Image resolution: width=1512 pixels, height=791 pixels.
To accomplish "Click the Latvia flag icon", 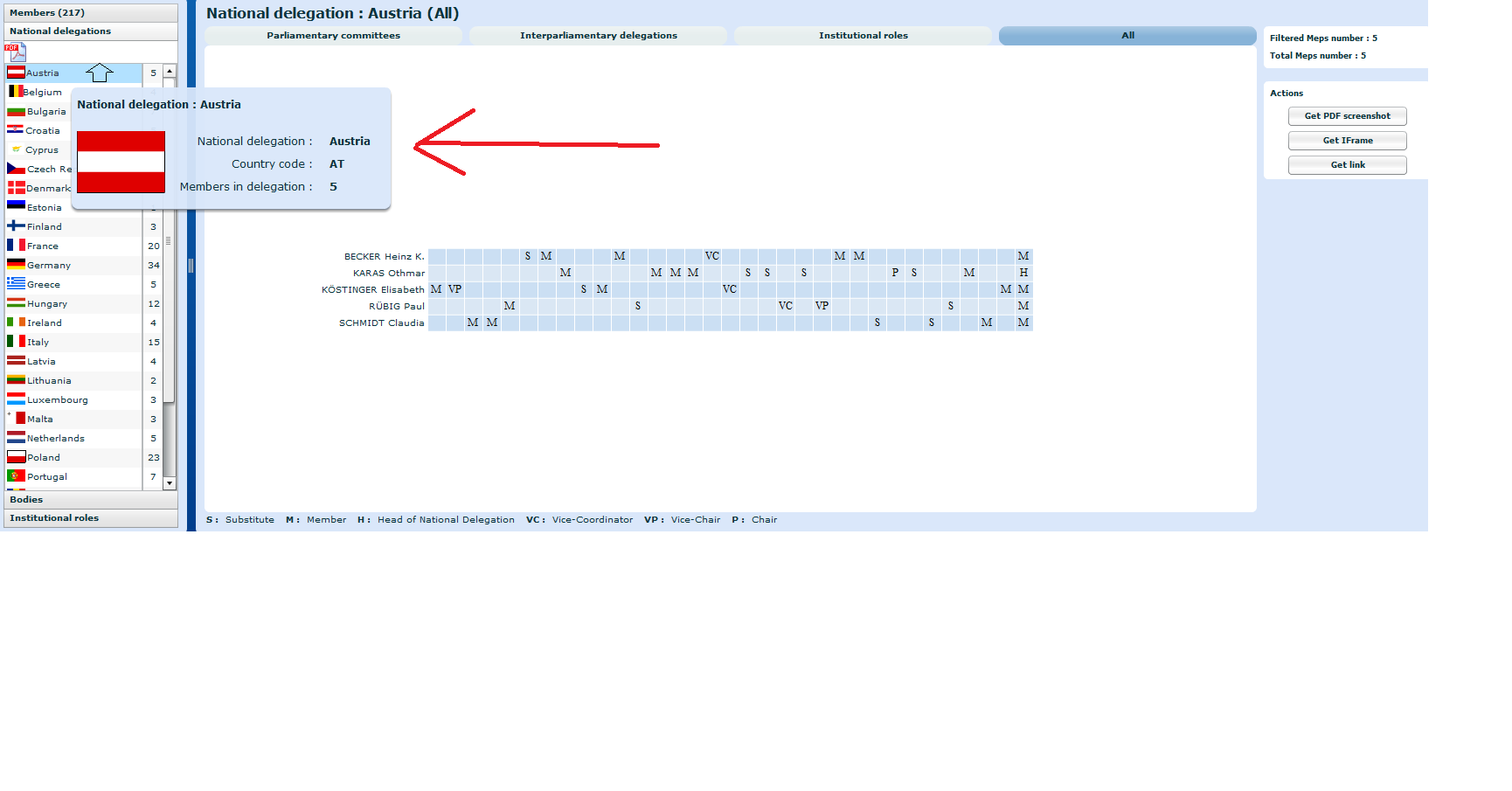I will pos(16,361).
